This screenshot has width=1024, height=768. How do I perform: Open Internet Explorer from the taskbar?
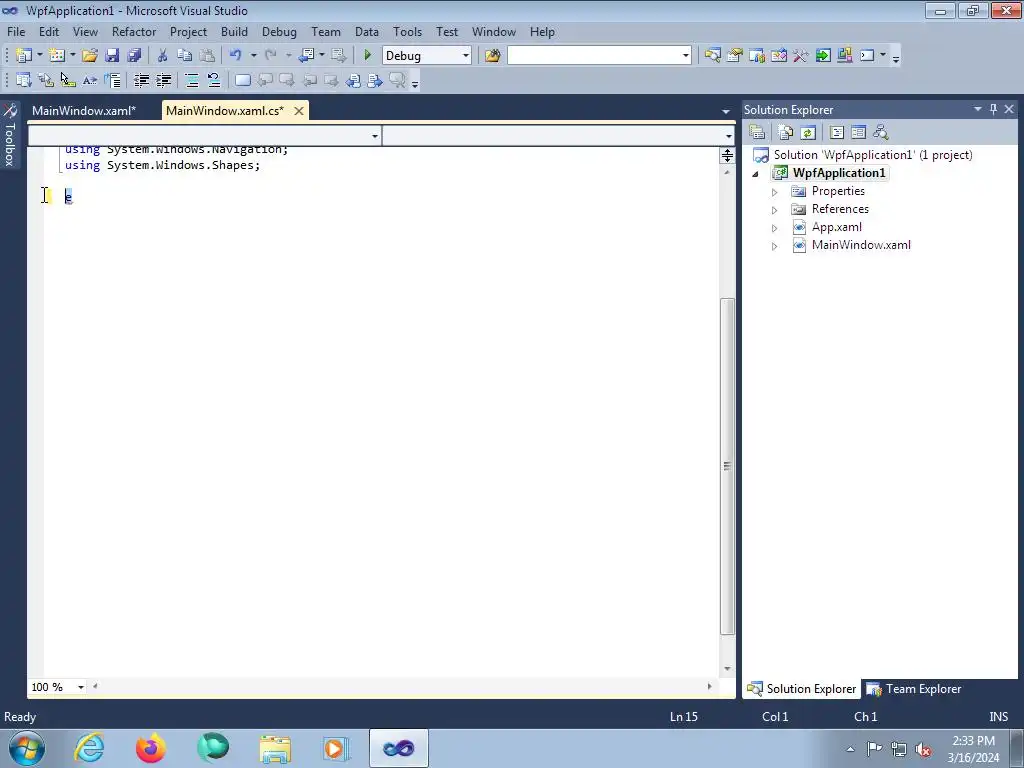(89, 748)
